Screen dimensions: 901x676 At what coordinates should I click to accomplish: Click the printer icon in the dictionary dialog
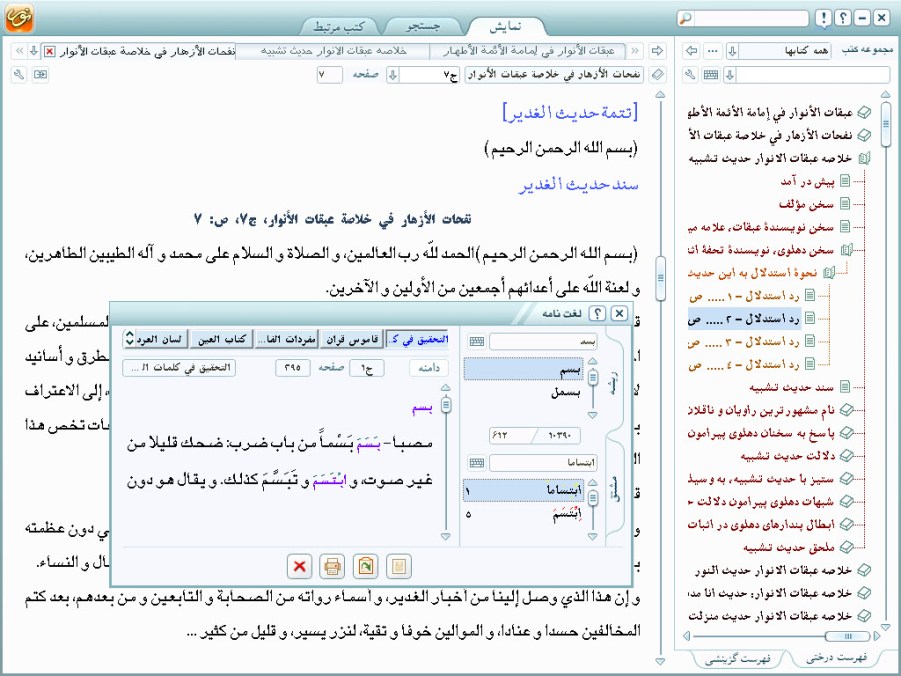(332, 566)
